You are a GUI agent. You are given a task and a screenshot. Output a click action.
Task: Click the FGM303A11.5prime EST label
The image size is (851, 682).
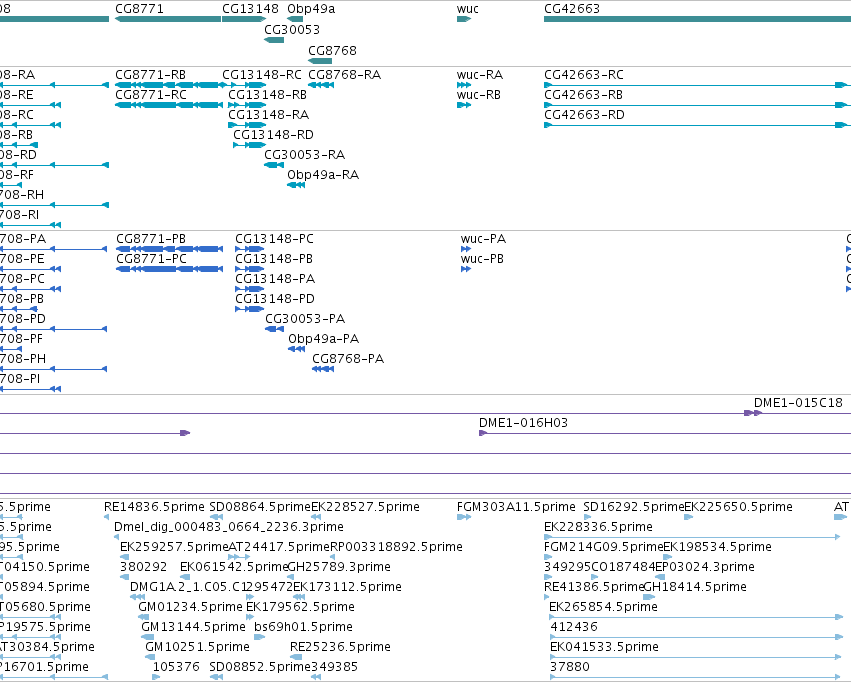pyautogui.click(x=516, y=507)
